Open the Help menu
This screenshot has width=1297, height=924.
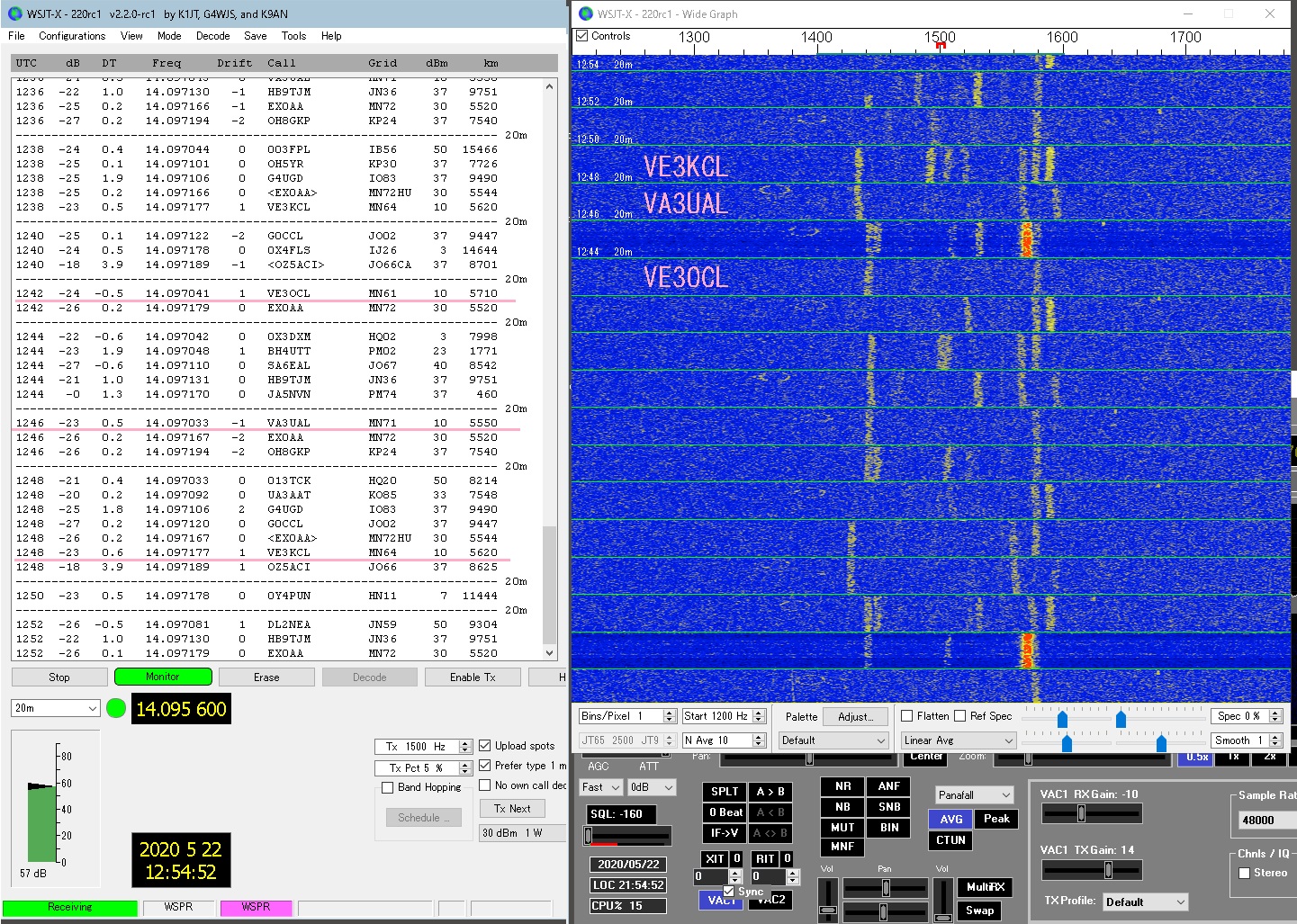click(x=331, y=36)
